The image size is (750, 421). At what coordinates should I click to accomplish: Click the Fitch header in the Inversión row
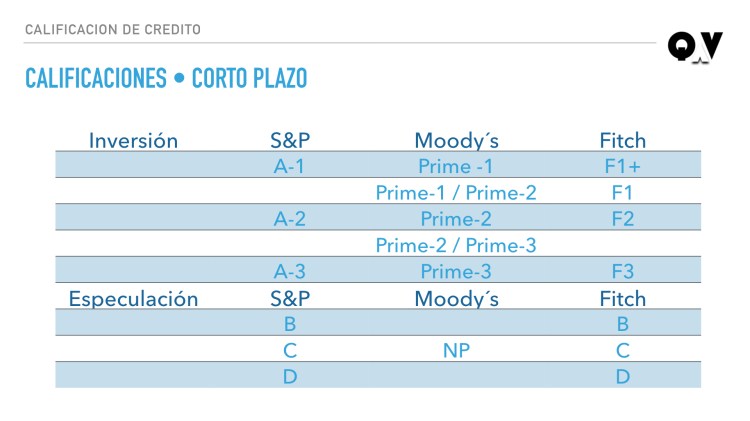622,141
